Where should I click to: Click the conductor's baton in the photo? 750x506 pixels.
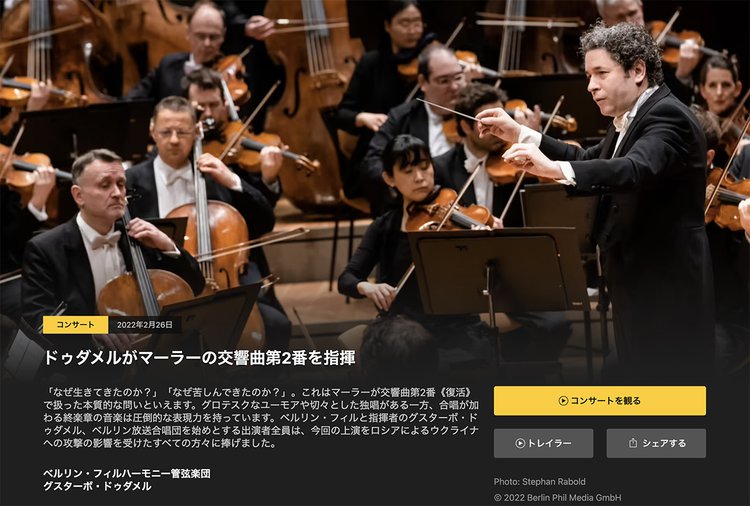446,110
